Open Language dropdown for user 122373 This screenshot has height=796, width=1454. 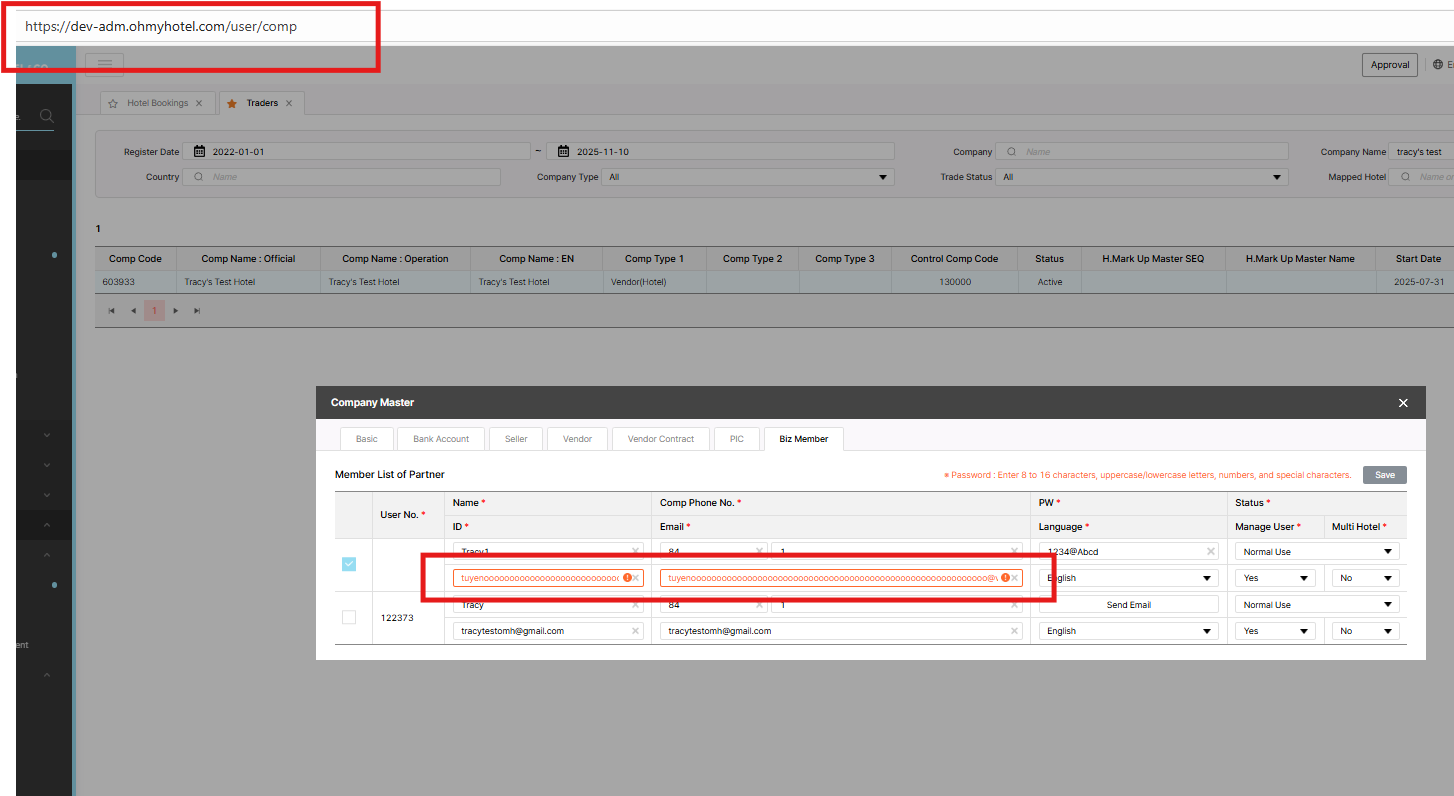1128,631
